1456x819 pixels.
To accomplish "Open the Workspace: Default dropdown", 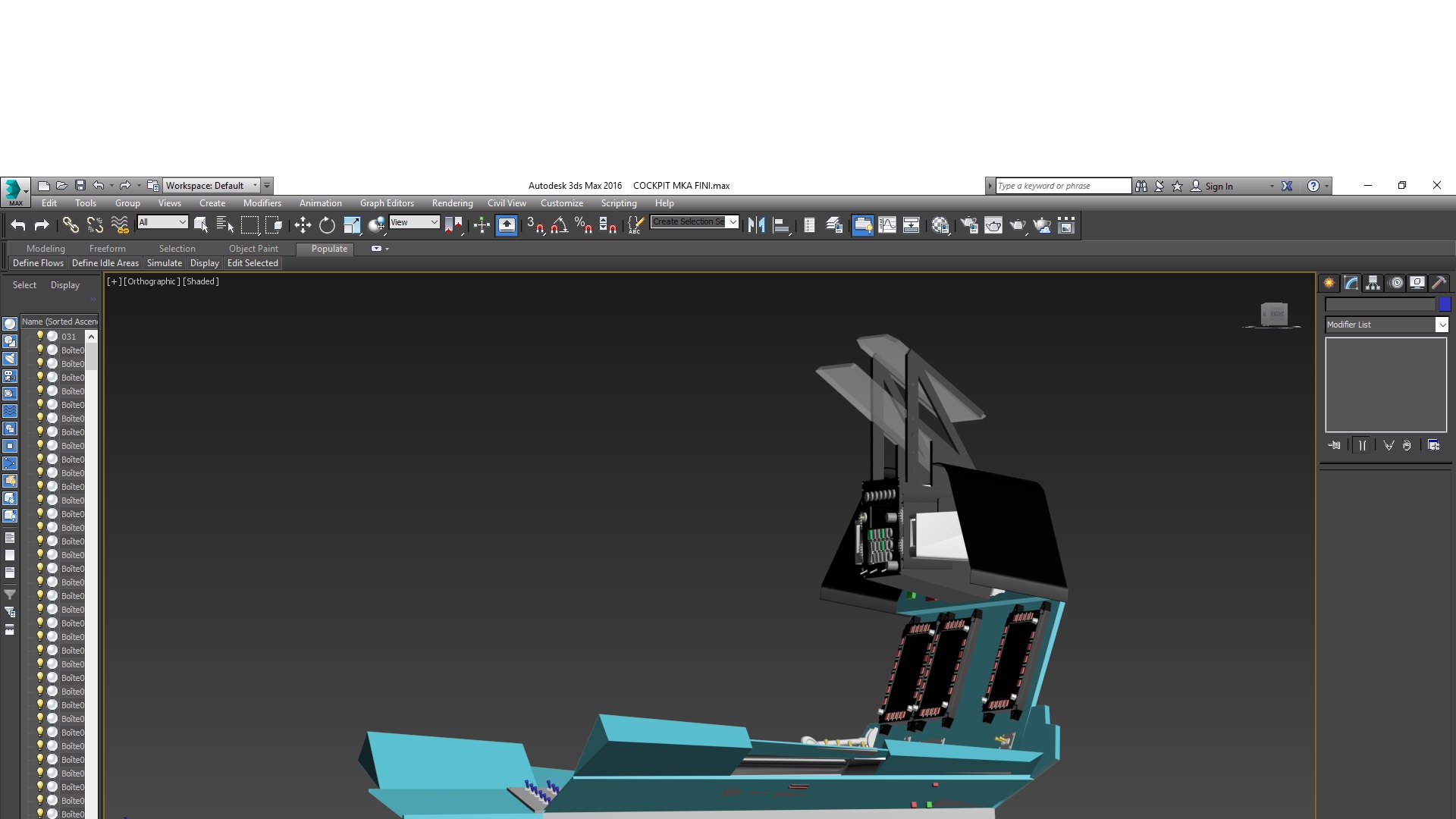I will [212, 186].
